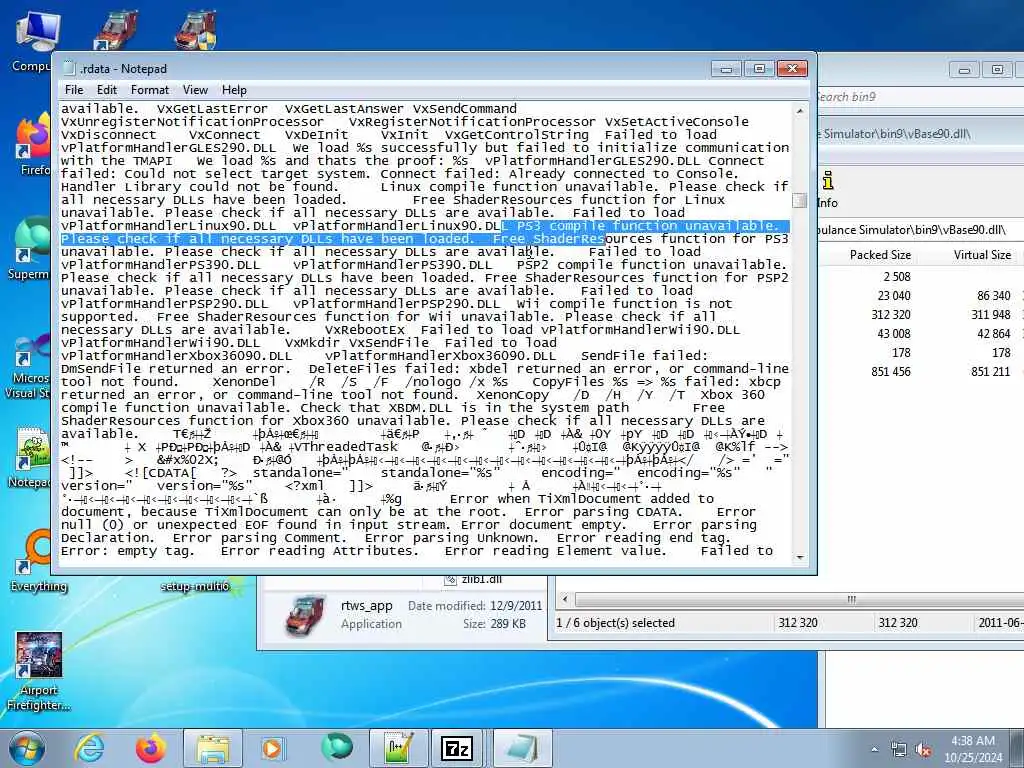The width and height of the screenshot is (1024, 768).
Task: Select the setup-multi6 desktop item label
Action: coord(195,586)
